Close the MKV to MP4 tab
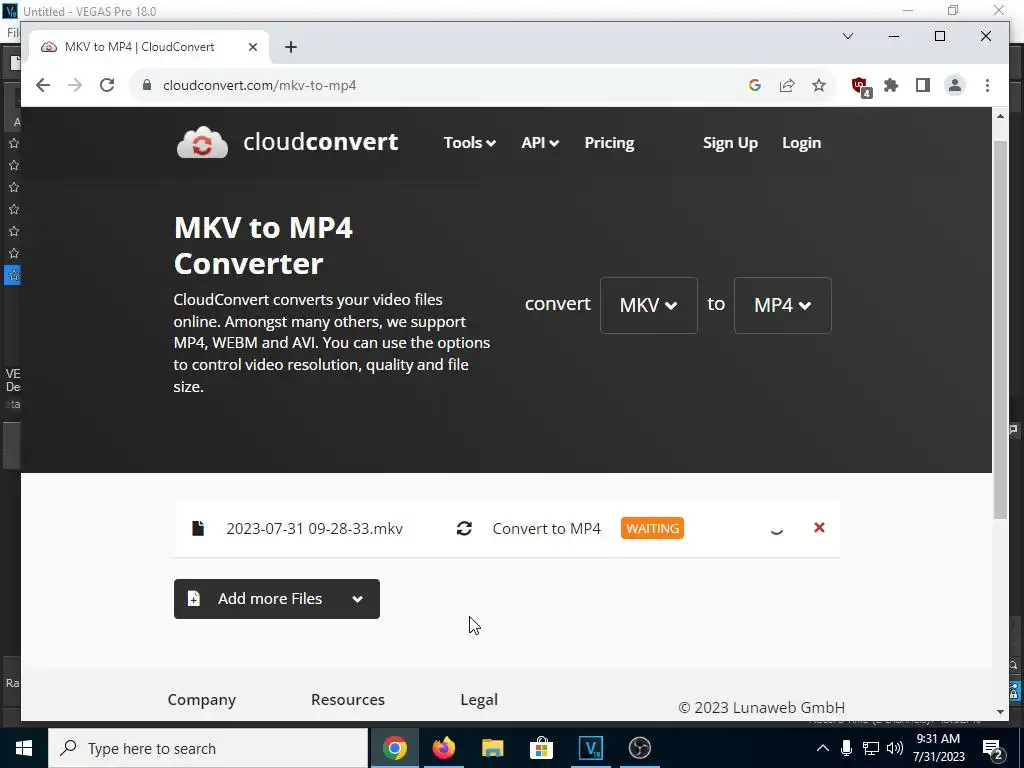This screenshot has height=768, width=1024. coord(253,47)
